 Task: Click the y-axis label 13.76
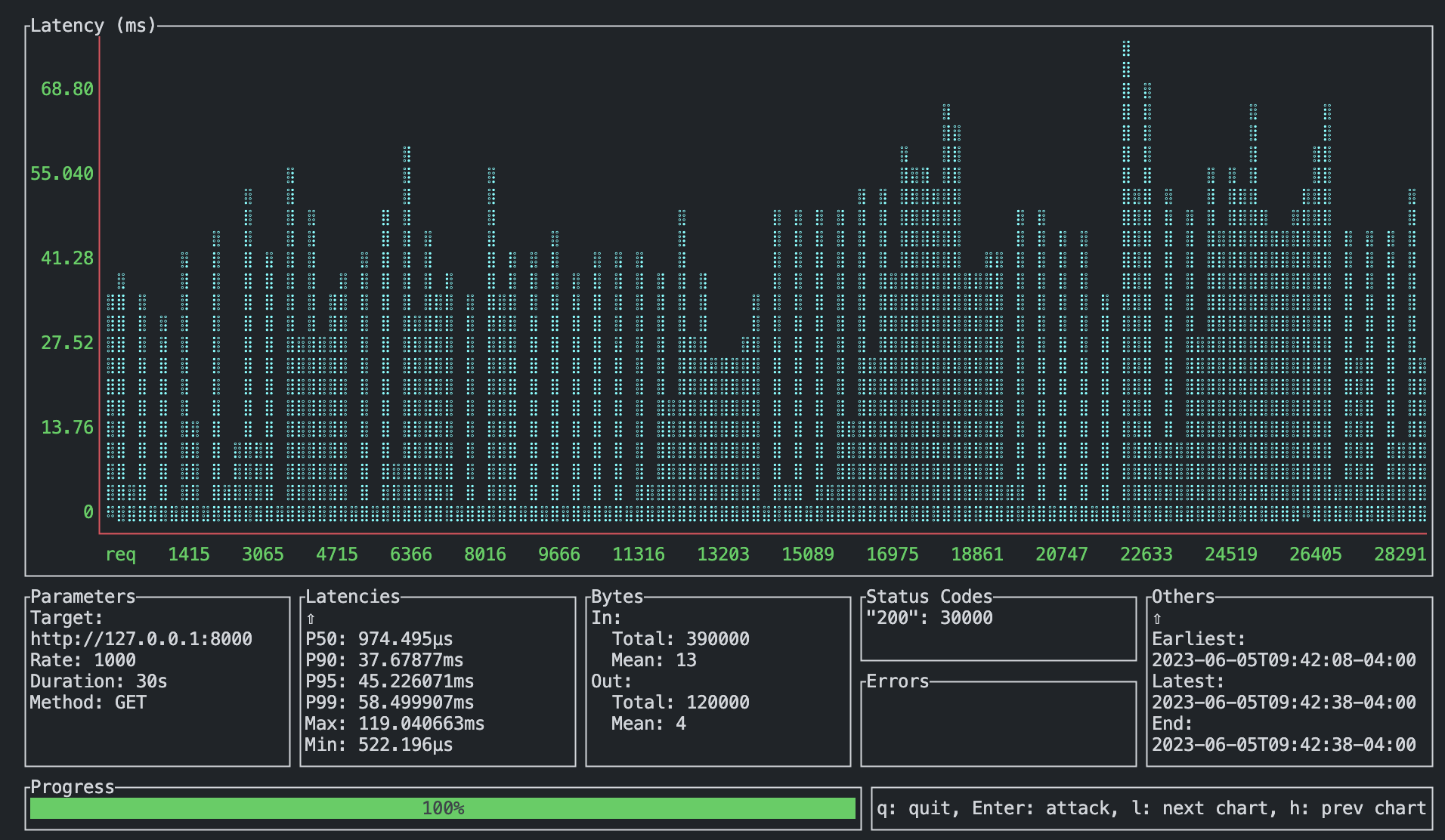67,428
